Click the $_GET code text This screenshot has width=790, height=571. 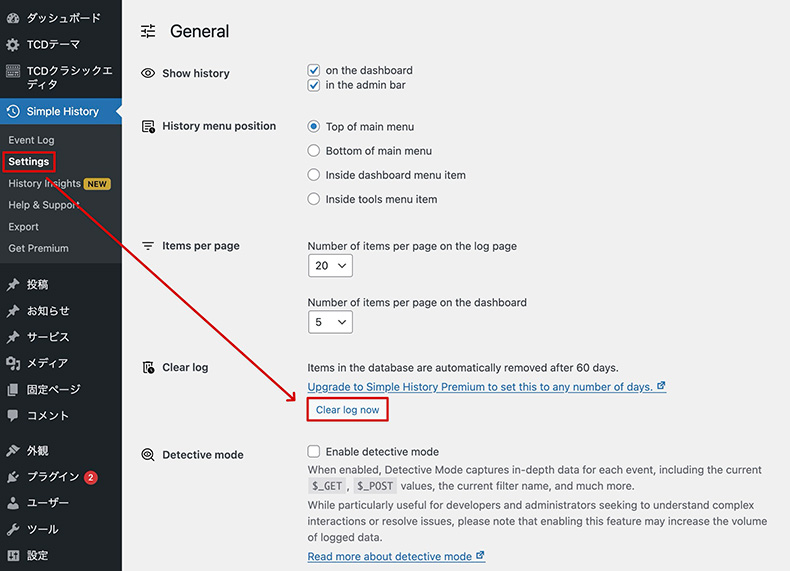(x=326, y=486)
